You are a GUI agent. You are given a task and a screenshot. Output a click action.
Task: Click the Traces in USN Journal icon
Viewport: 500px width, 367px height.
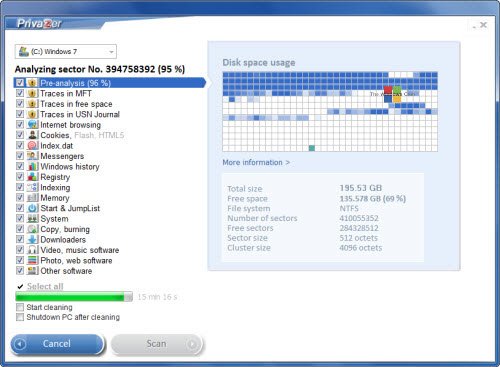(x=32, y=114)
